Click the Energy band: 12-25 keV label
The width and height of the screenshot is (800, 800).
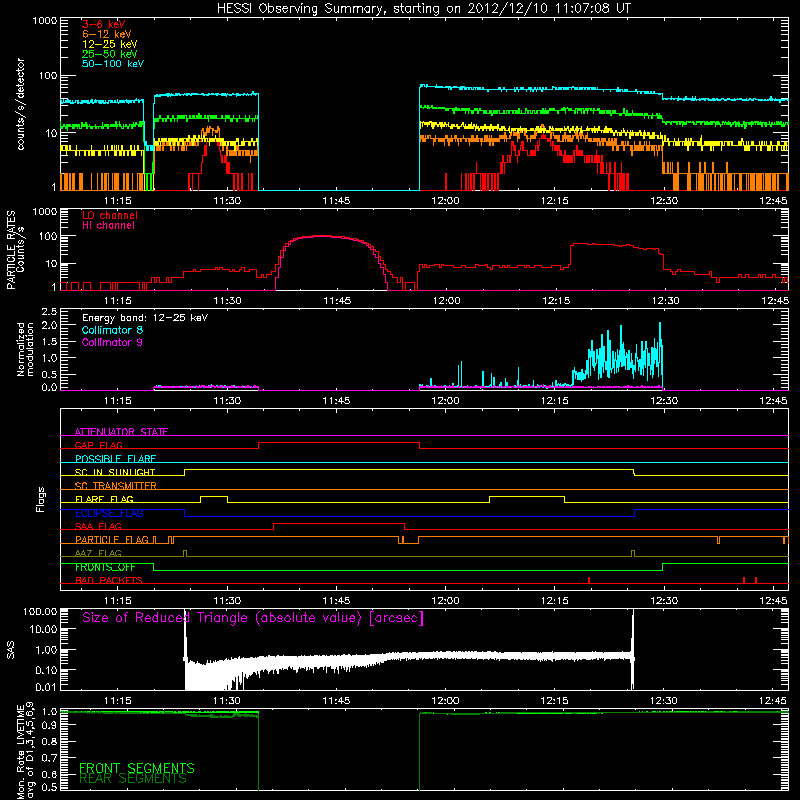145,318
